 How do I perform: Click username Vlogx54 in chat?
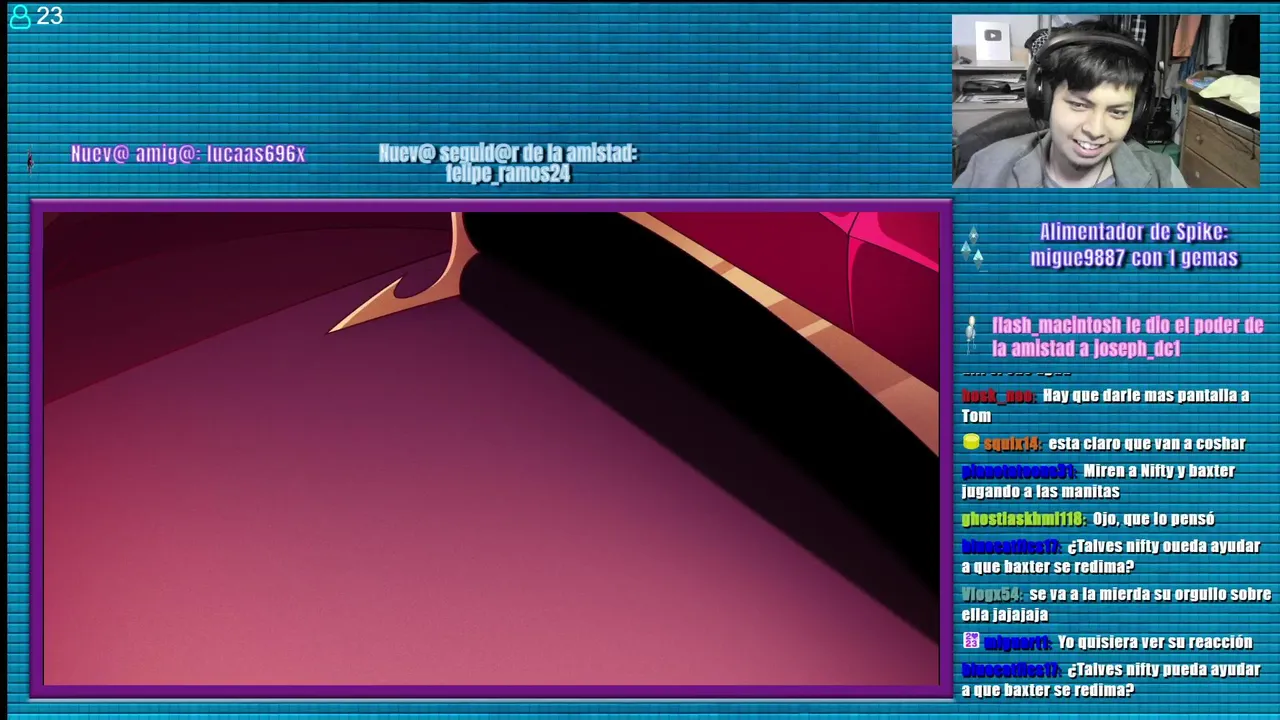tap(992, 594)
